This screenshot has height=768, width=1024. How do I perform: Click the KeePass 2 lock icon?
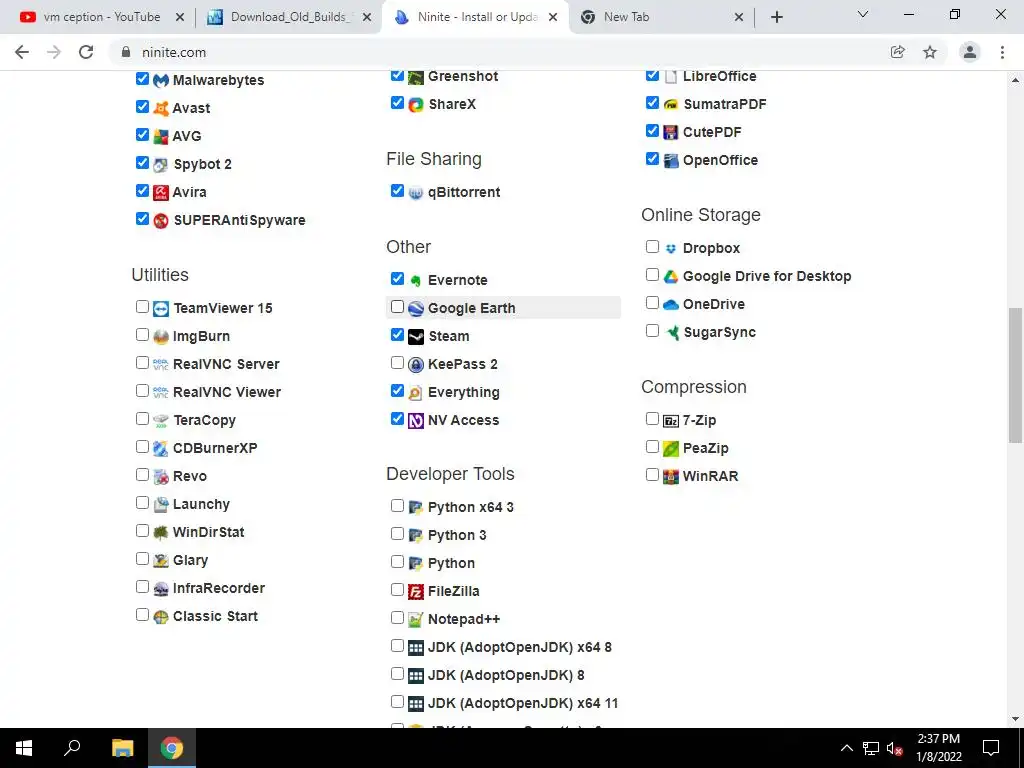pyautogui.click(x=416, y=364)
